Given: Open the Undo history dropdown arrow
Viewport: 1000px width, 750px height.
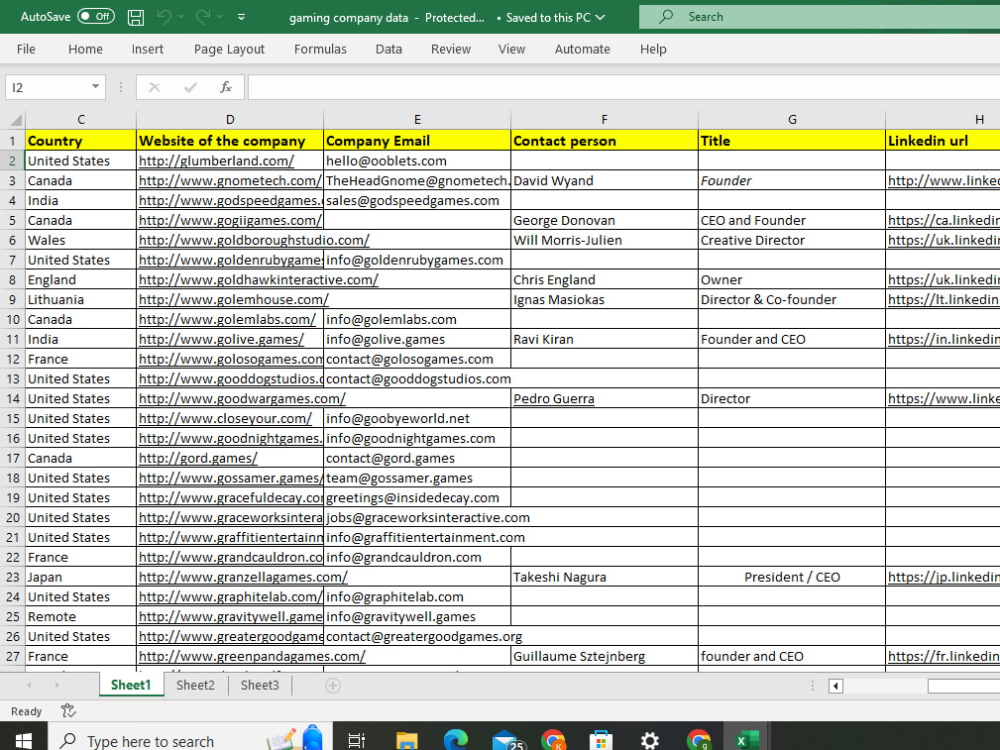Looking at the screenshot, I should [x=181, y=17].
